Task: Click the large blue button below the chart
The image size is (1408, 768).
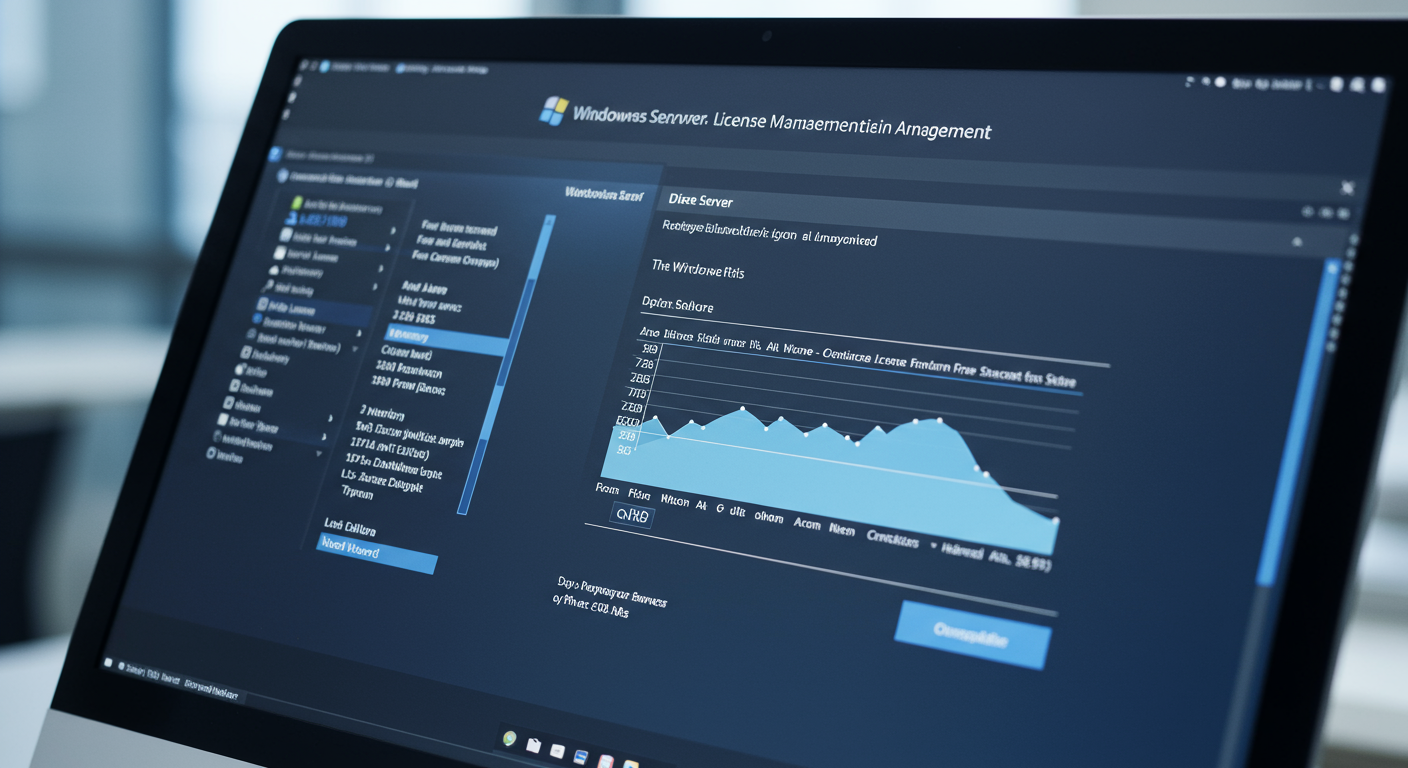Action: [x=972, y=634]
